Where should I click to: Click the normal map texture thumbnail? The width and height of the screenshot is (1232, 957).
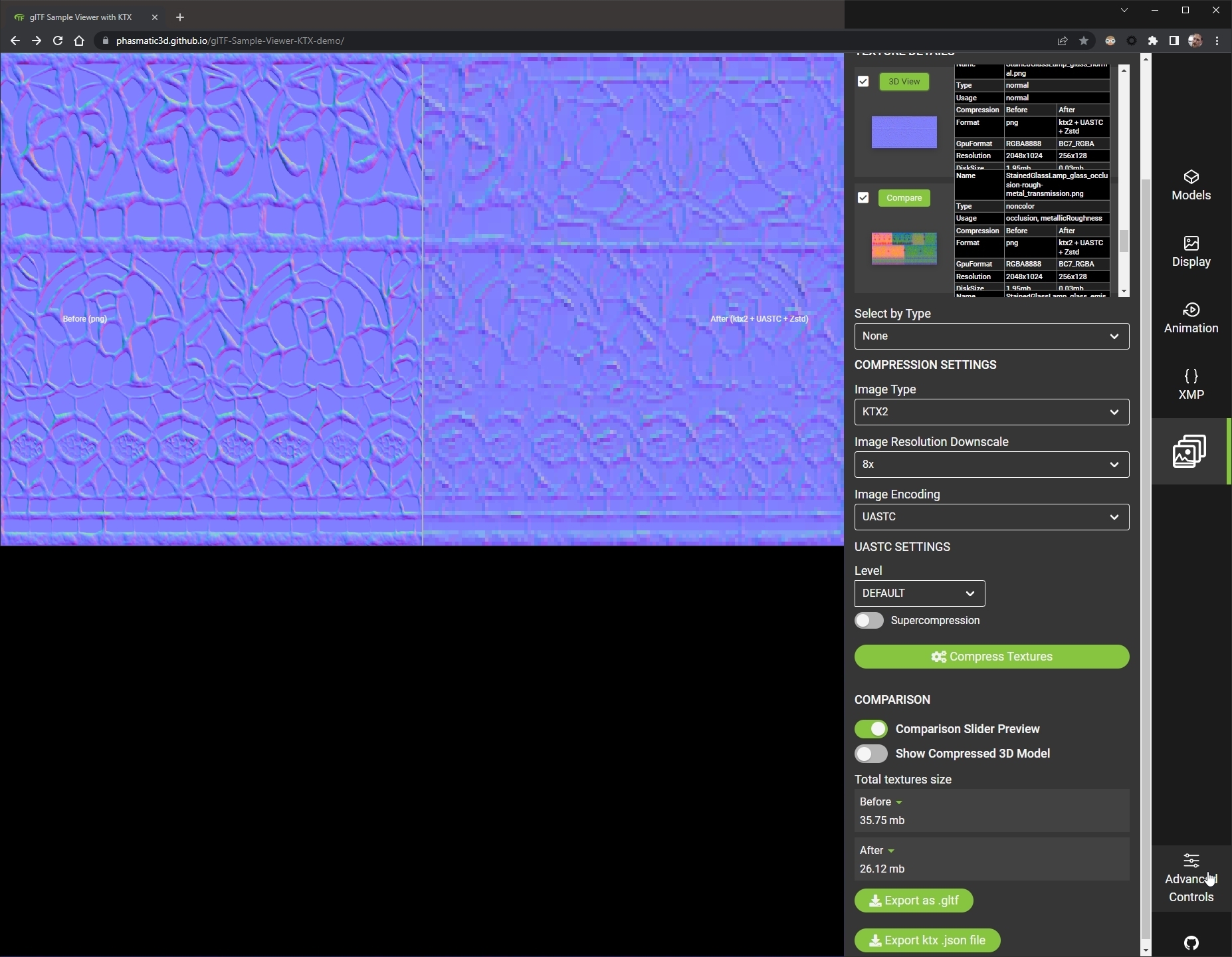point(904,132)
